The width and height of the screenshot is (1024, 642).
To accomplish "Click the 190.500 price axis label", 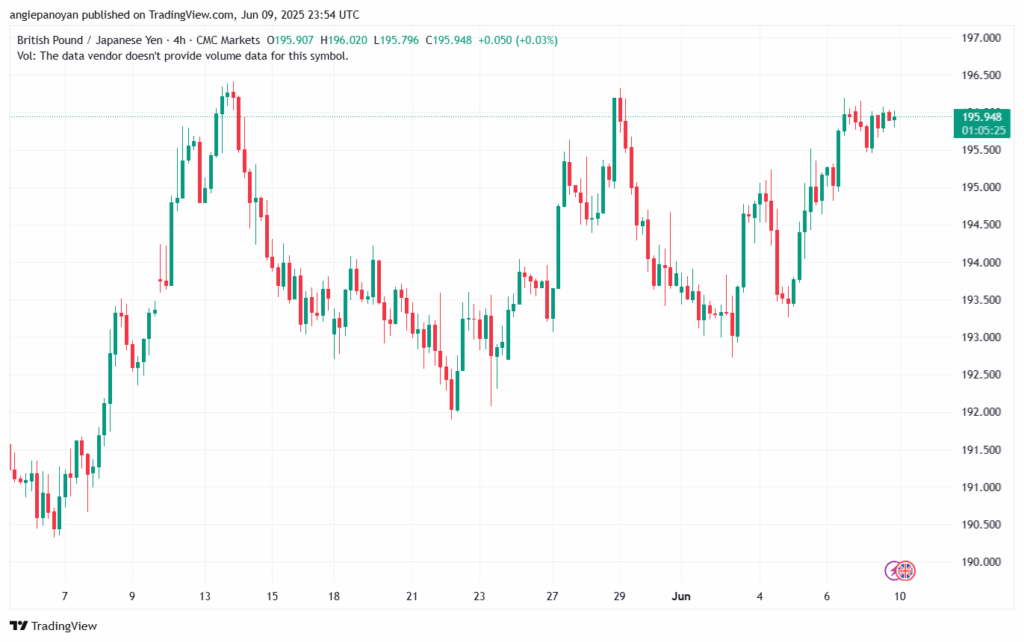I will point(981,524).
